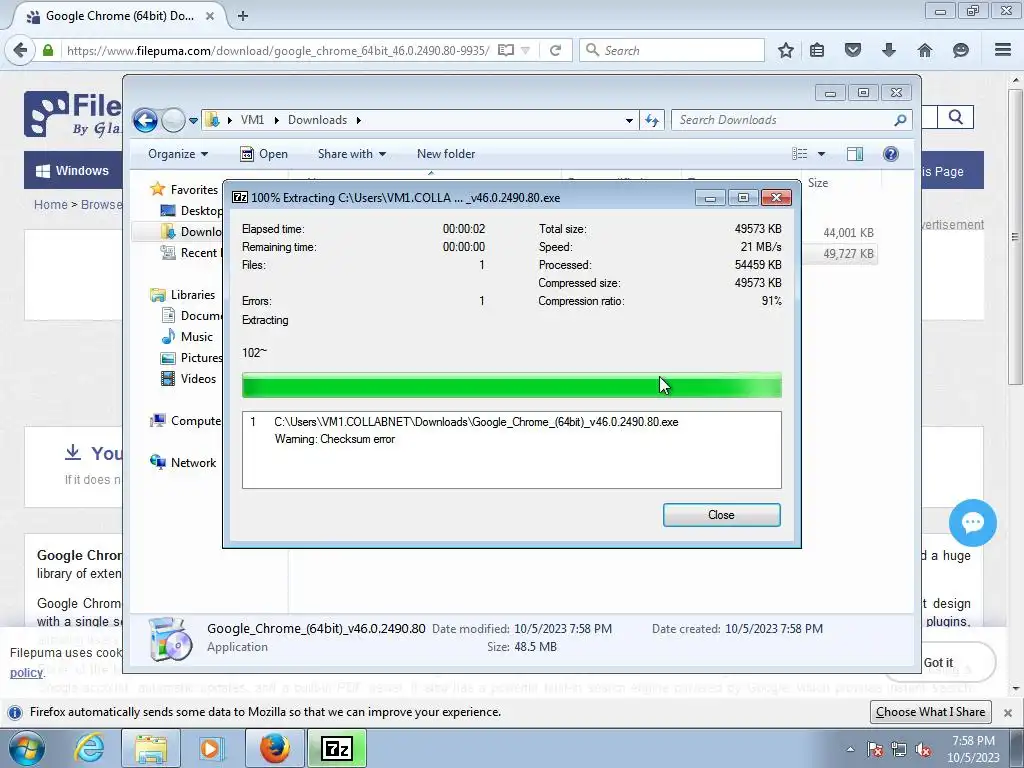The image size is (1024, 768).
Task: Open the Organize menu in Explorer
Action: [178, 154]
